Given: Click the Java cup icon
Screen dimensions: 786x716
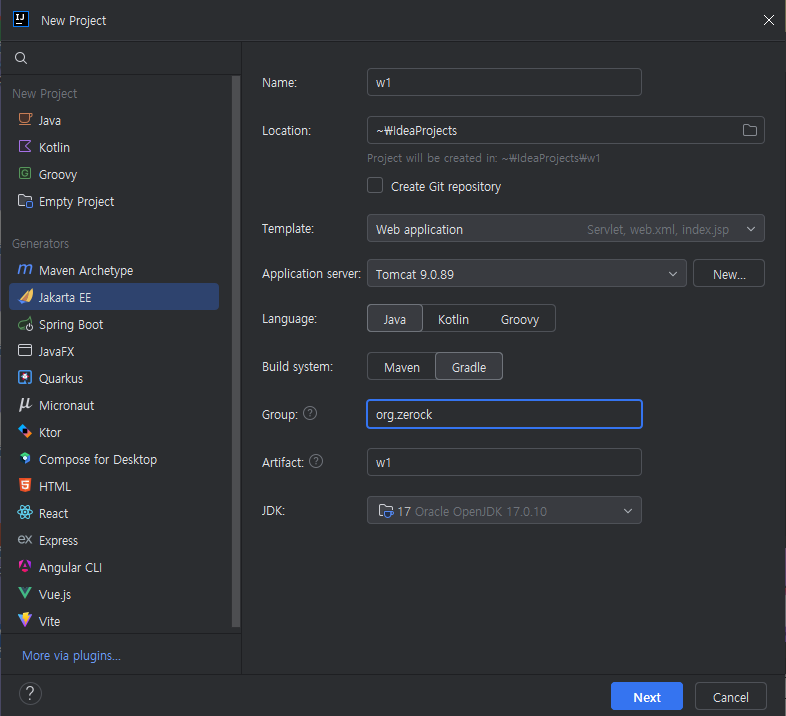Looking at the screenshot, I should [x=25, y=119].
